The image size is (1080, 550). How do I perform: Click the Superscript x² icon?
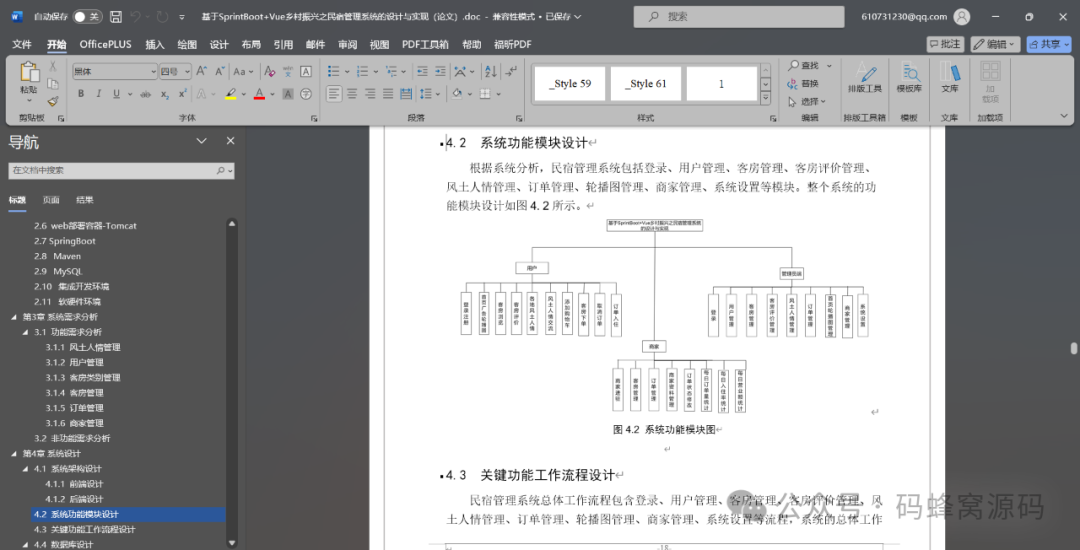tap(183, 94)
